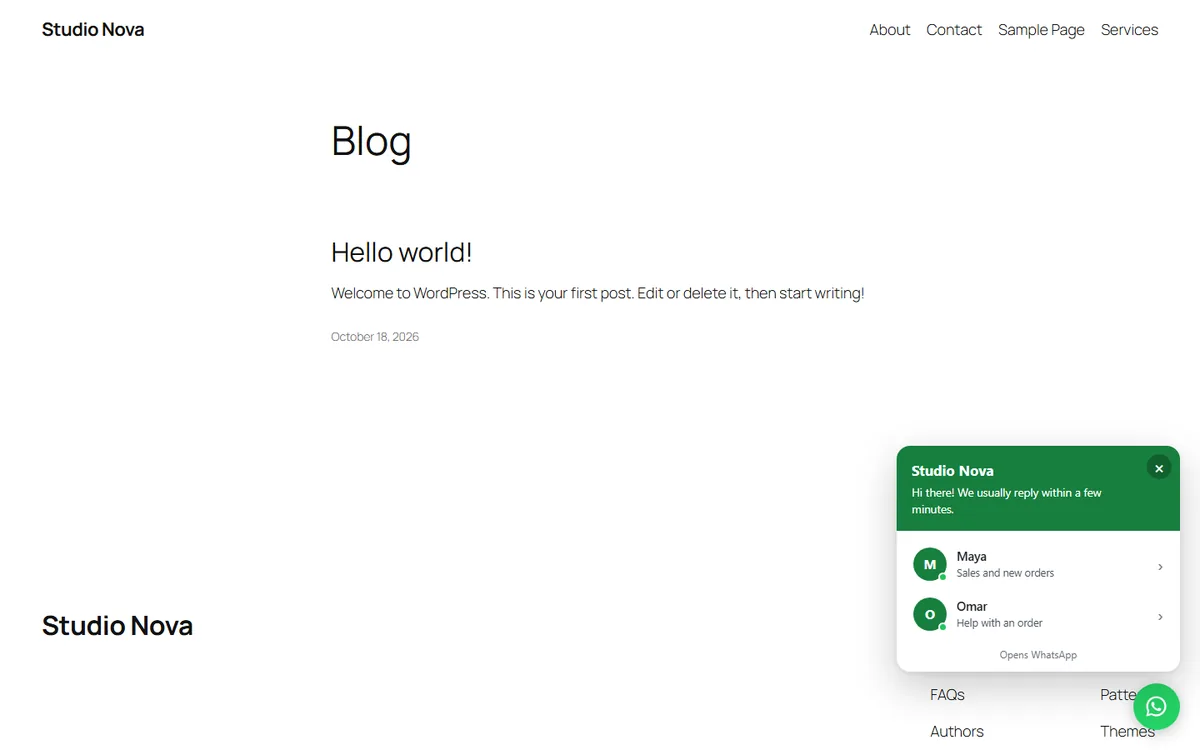Select Omar for help with an order
The width and height of the screenshot is (1200, 750).
1038,614
